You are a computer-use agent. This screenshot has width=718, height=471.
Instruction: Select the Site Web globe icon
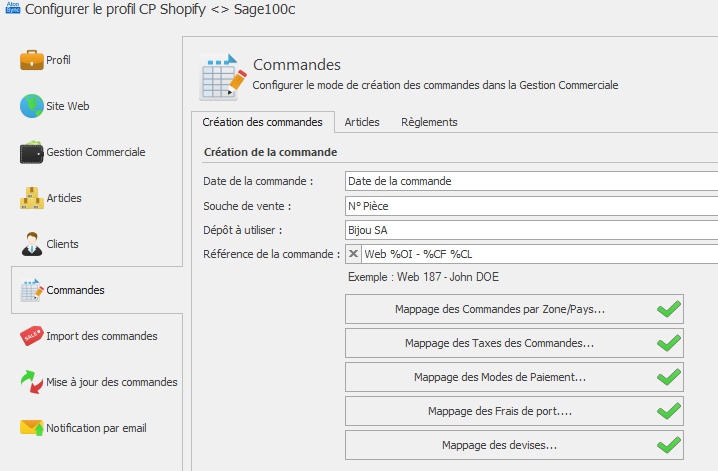[32, 106]
